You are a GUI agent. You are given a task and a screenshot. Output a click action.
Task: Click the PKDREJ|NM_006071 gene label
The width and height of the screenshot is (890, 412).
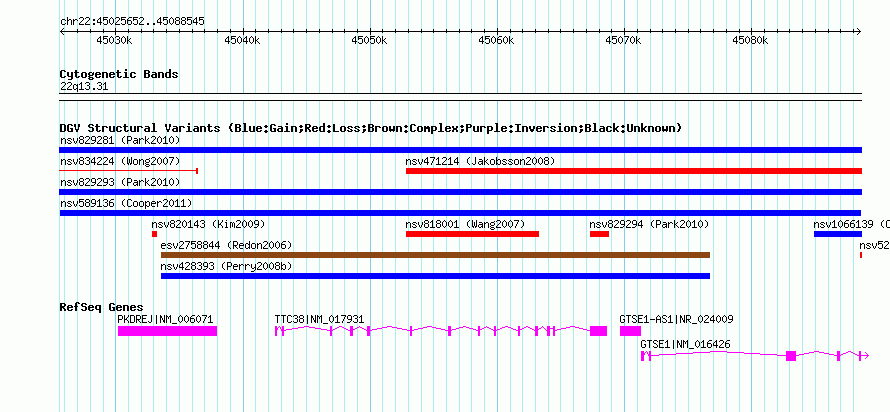[165, 319]
